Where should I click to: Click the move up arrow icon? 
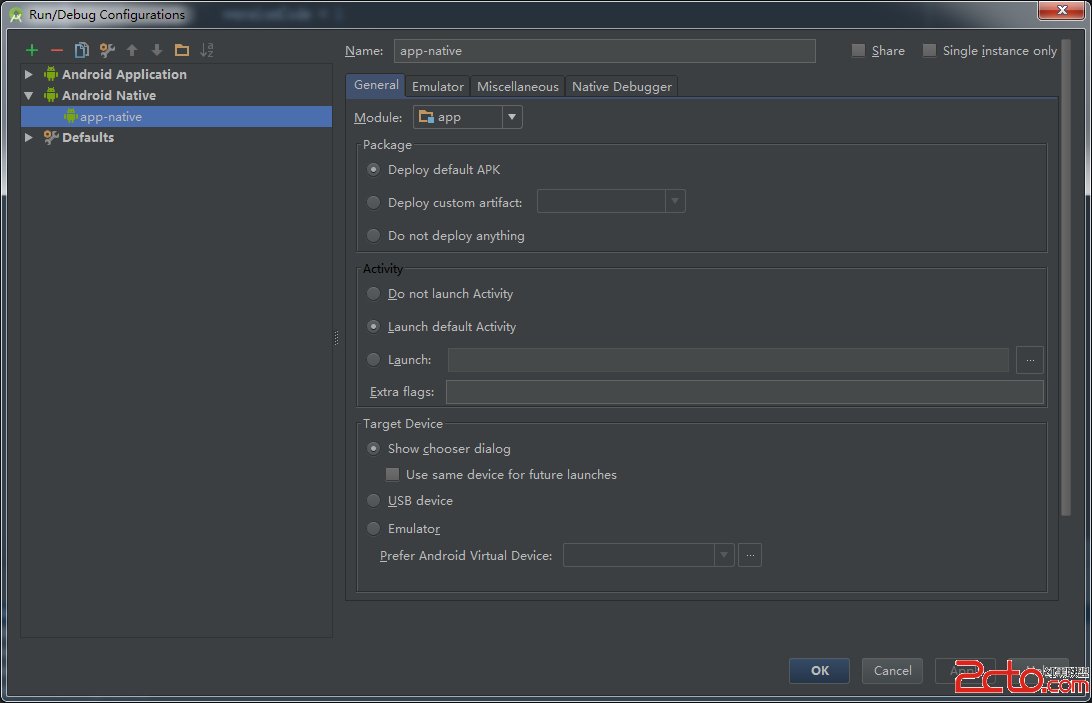coord(132,50)
